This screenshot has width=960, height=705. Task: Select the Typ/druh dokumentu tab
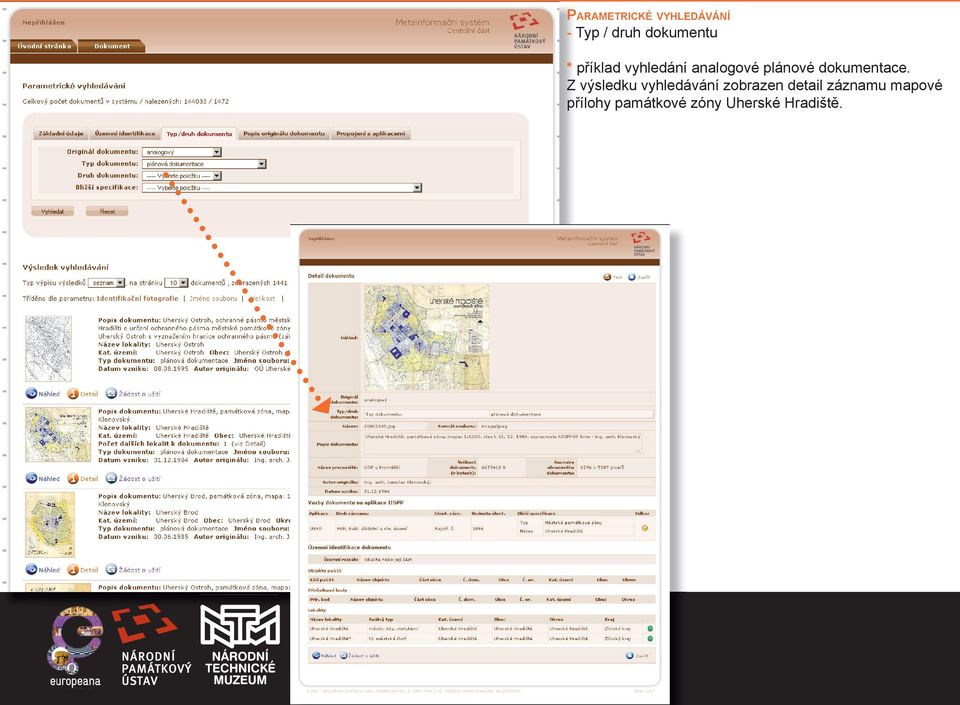200,133
